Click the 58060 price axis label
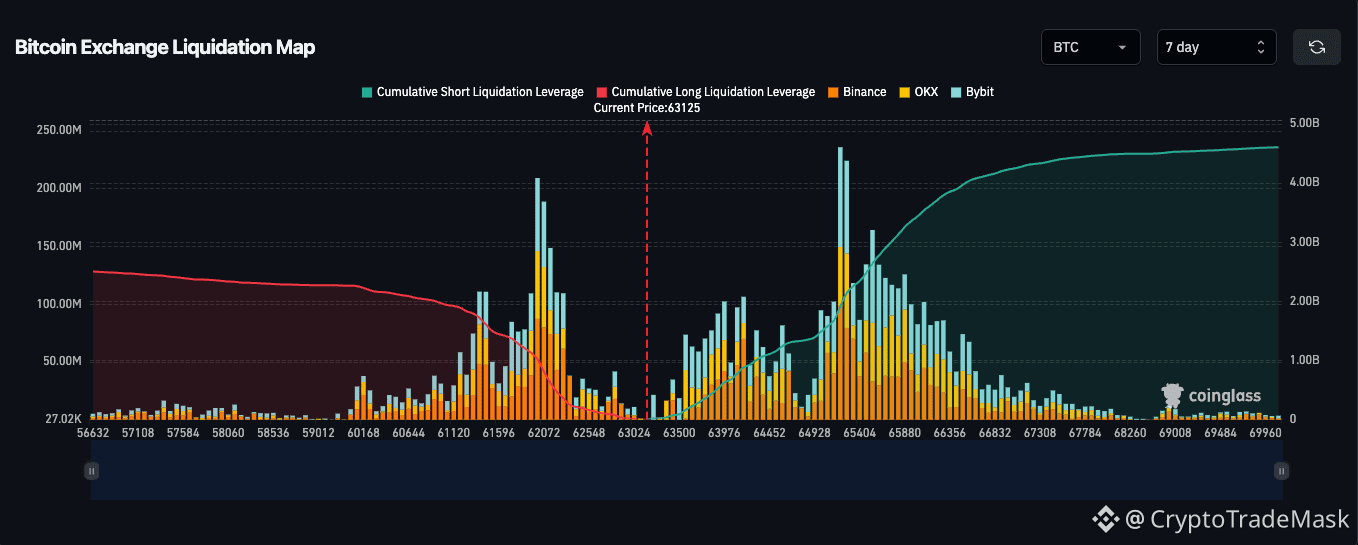This screenshot has height=545, width=1358. (x=228, y=433)
